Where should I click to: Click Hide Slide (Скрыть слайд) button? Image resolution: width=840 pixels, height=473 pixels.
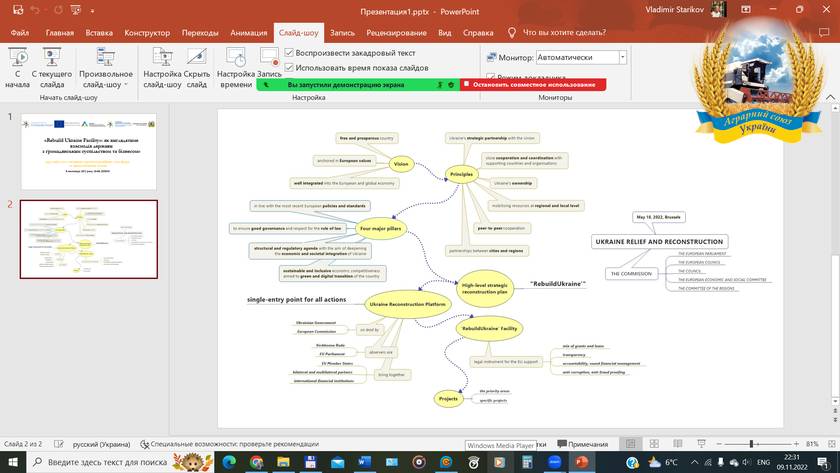coord(197,67)
